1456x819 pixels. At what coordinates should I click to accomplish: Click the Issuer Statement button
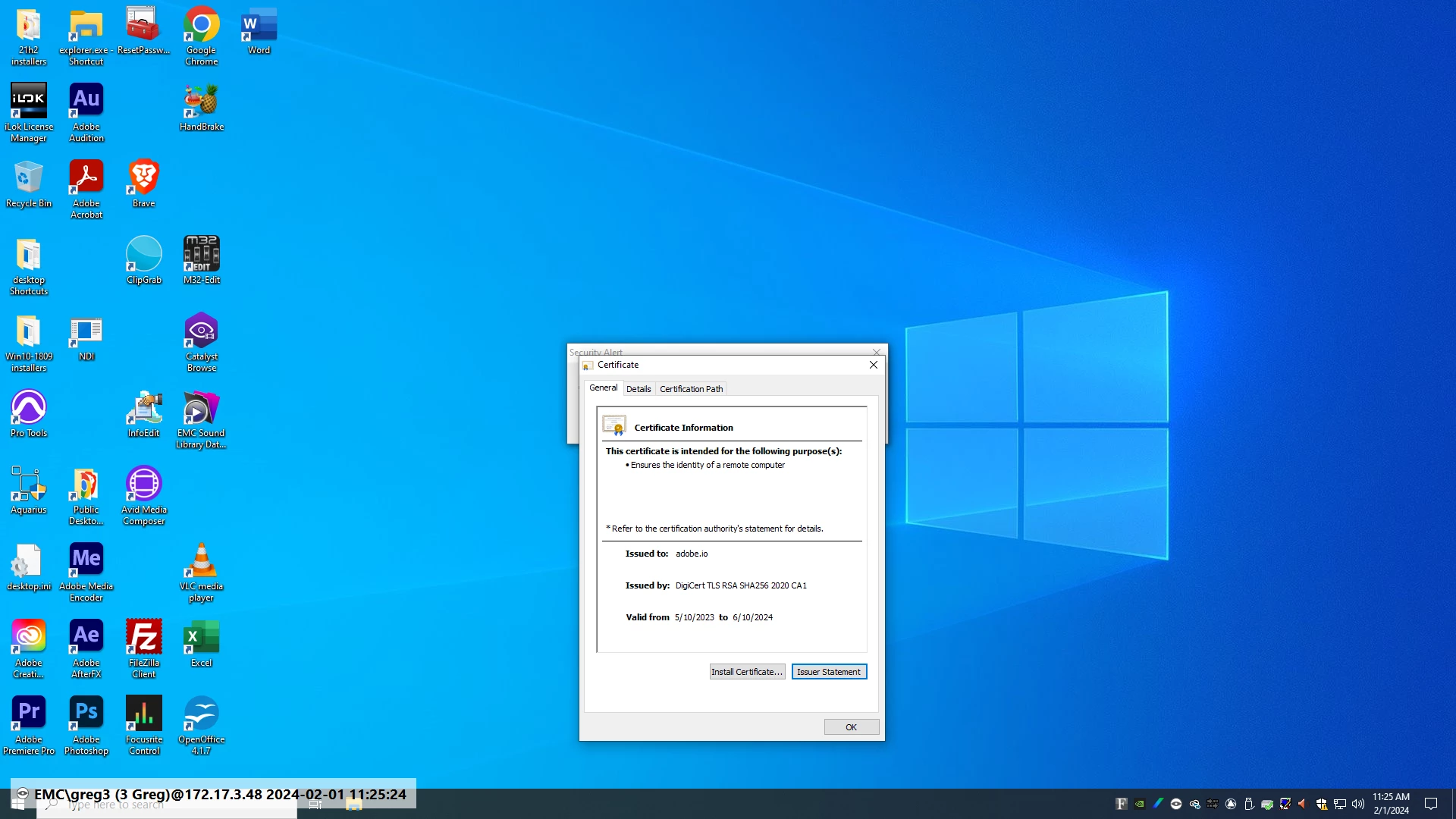pos(829,672)
